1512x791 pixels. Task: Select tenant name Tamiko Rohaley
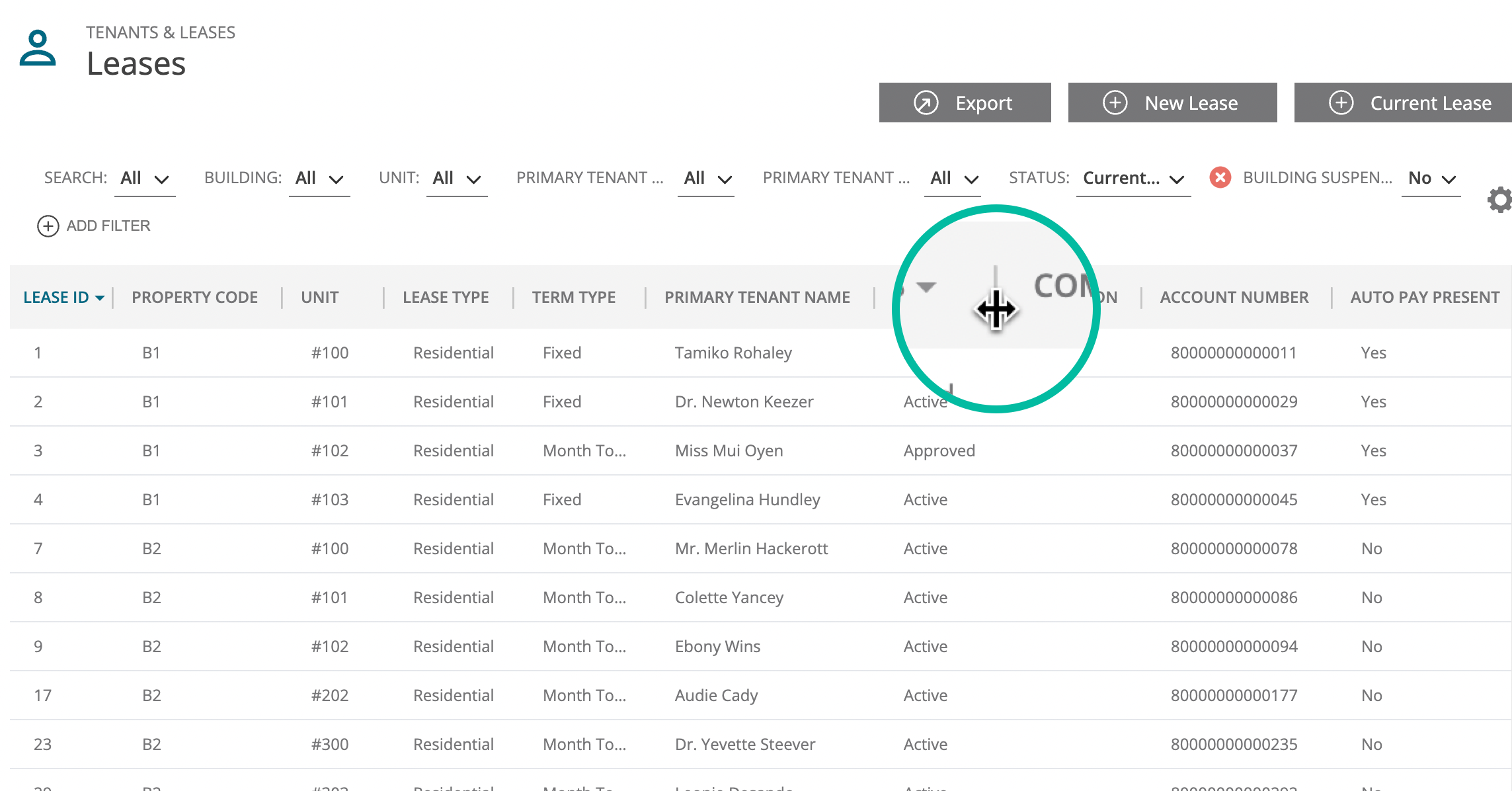click(733, 353)
